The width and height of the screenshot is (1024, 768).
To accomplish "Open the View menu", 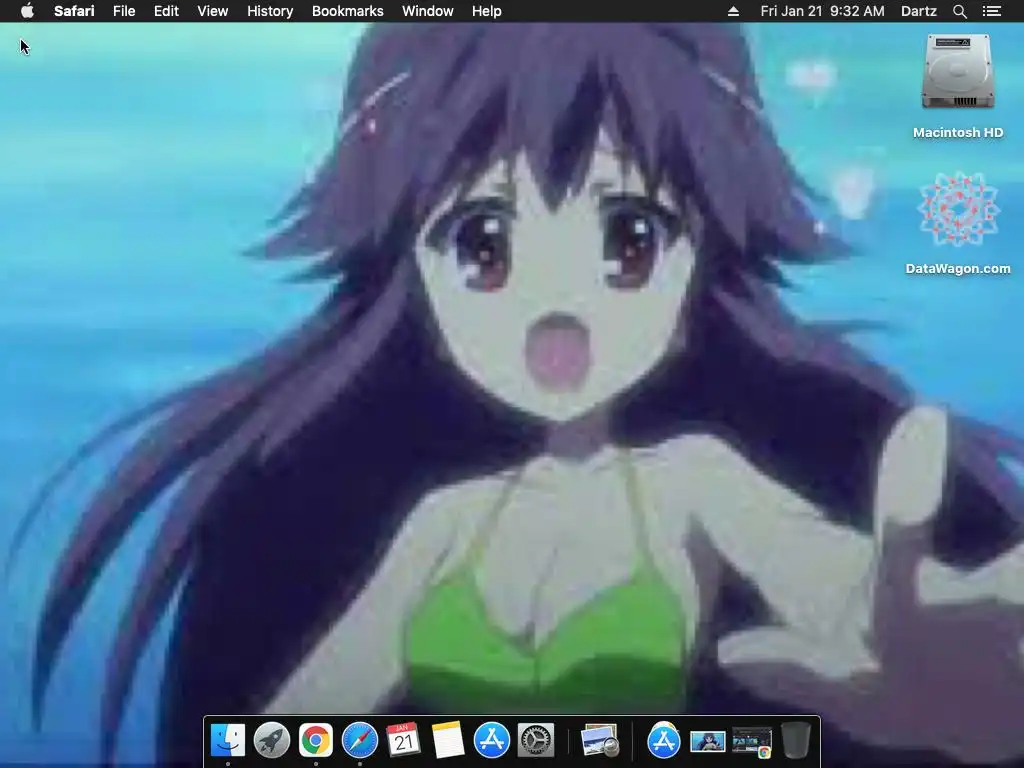I will click(213, 11).
